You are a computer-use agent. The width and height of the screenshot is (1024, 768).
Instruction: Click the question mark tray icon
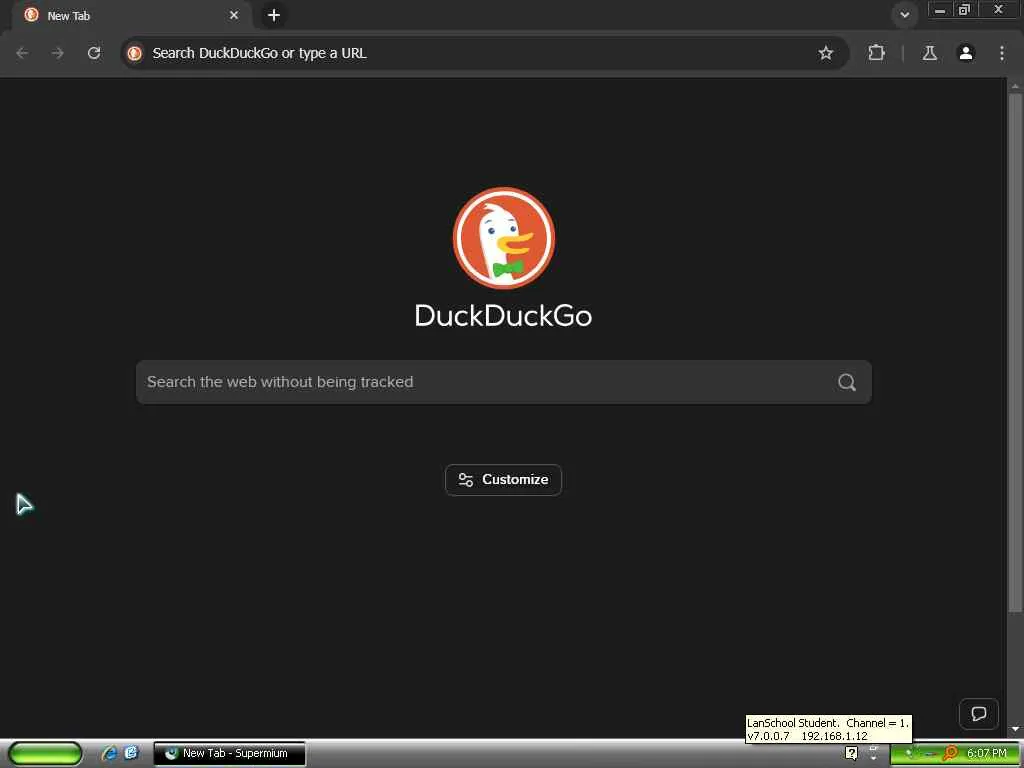pyautogui.click(x=852, y=753)
